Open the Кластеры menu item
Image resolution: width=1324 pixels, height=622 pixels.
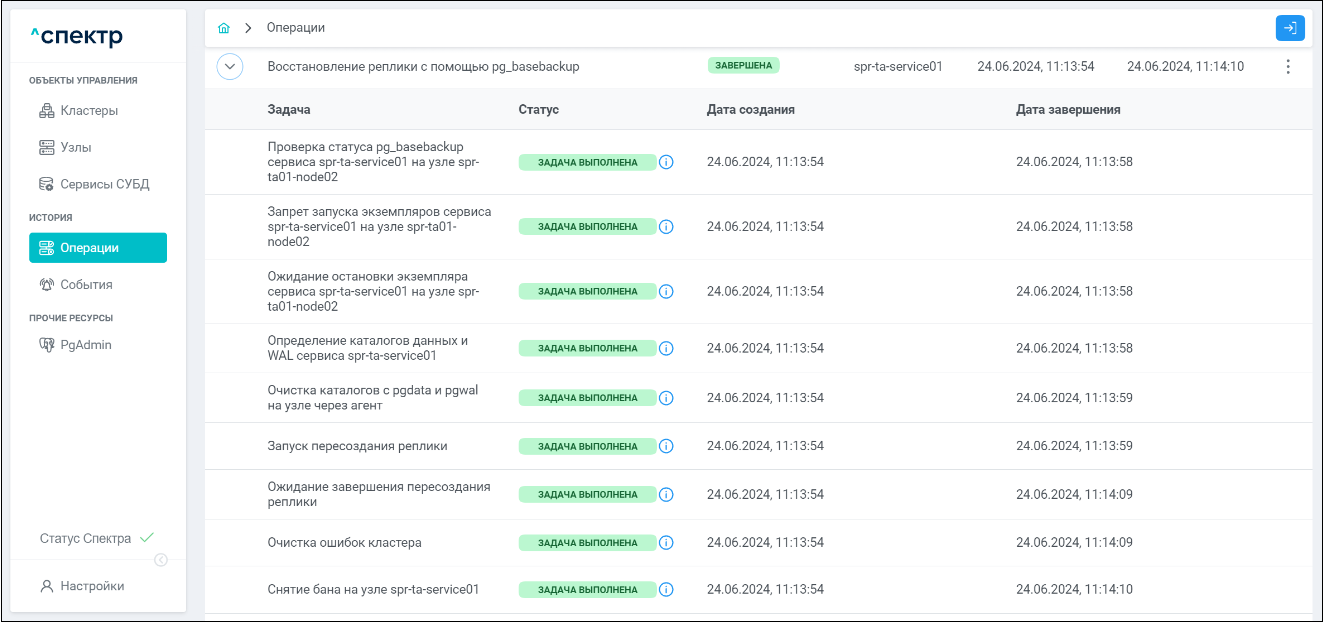(89, 111)
